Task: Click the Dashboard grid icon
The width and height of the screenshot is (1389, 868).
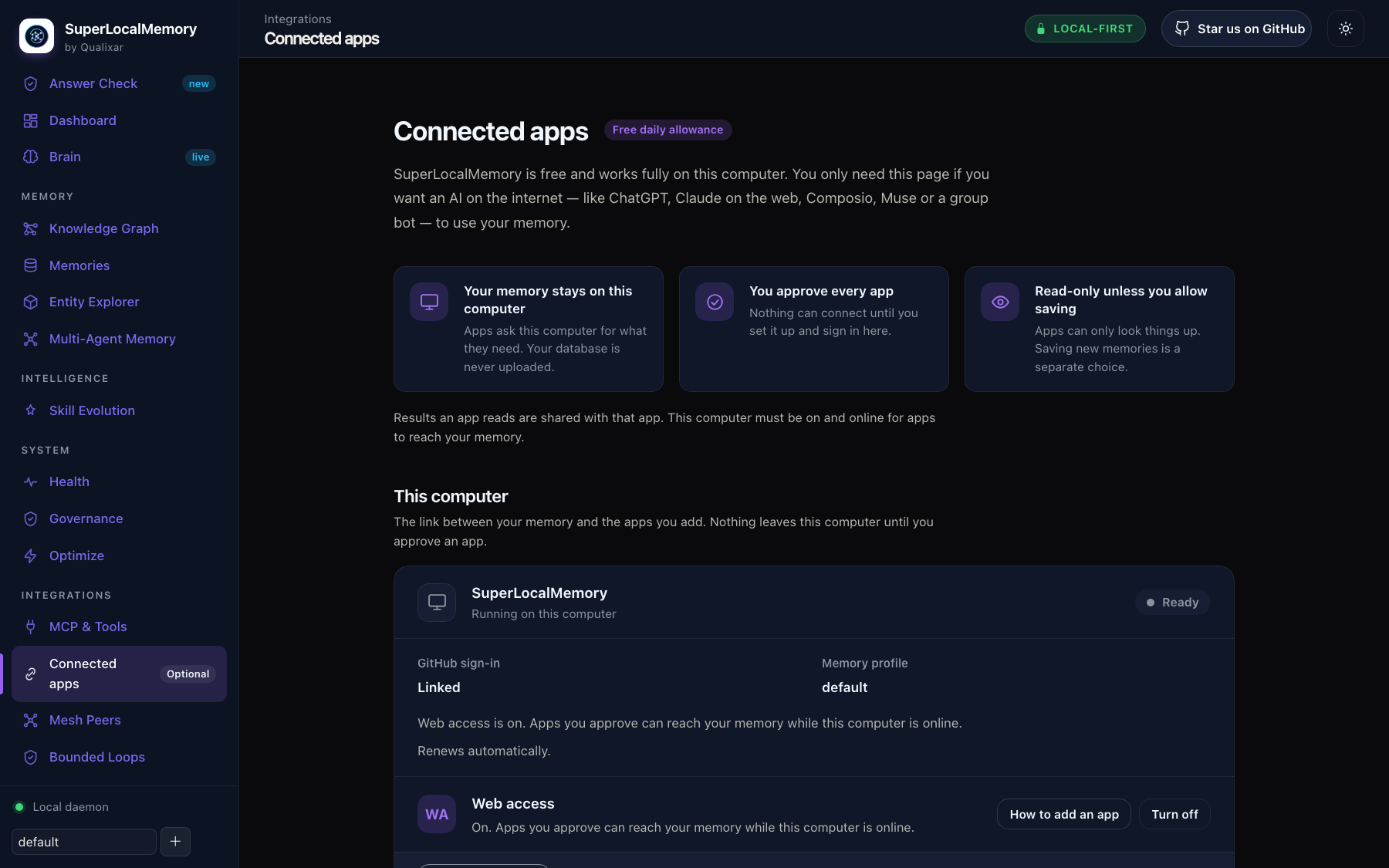Action: click(x=31, y=120)
